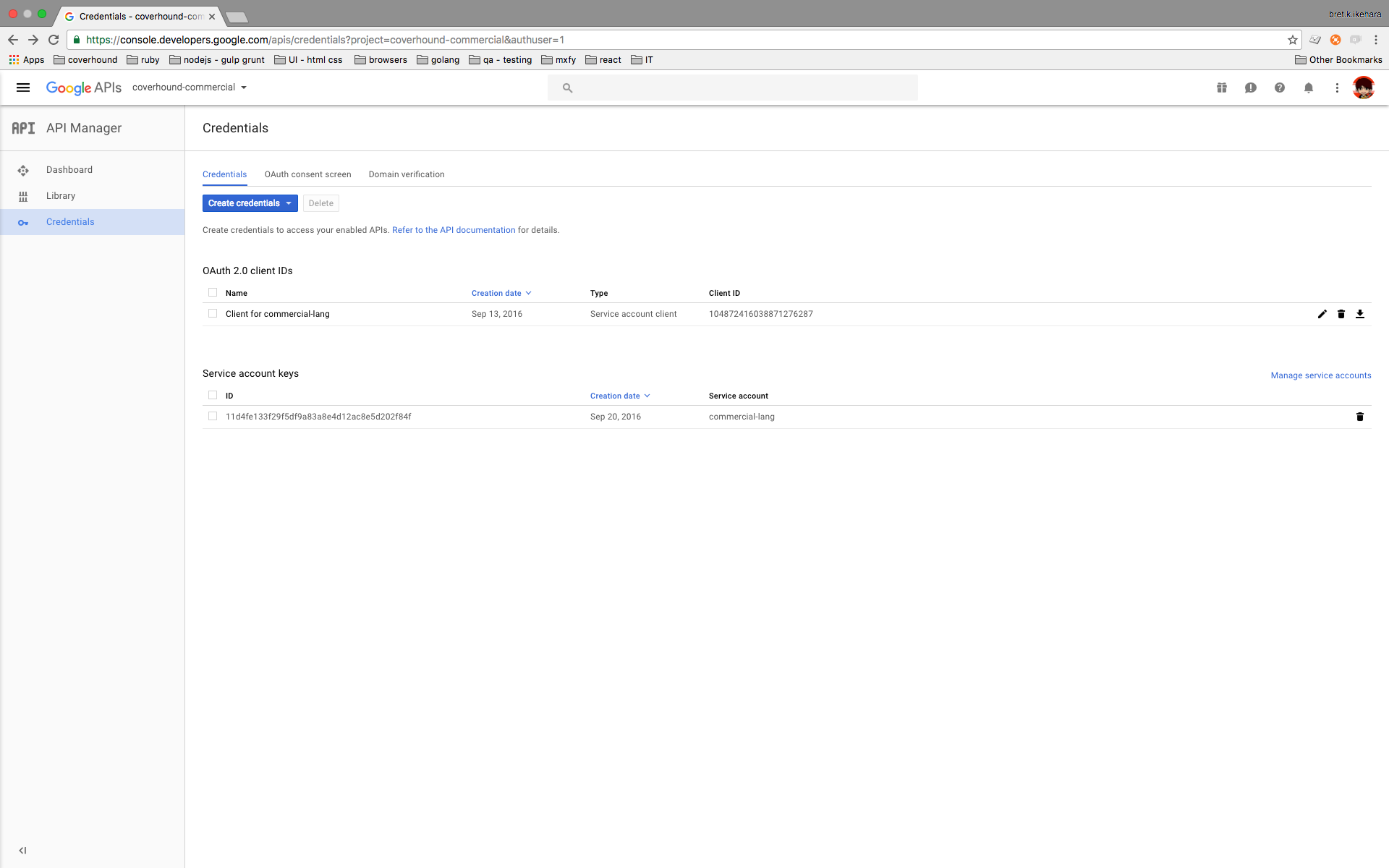The image size is (1389, 868).
Task: Select checkbox for Client for commercial-lang
Action: [x=213, y=314]
